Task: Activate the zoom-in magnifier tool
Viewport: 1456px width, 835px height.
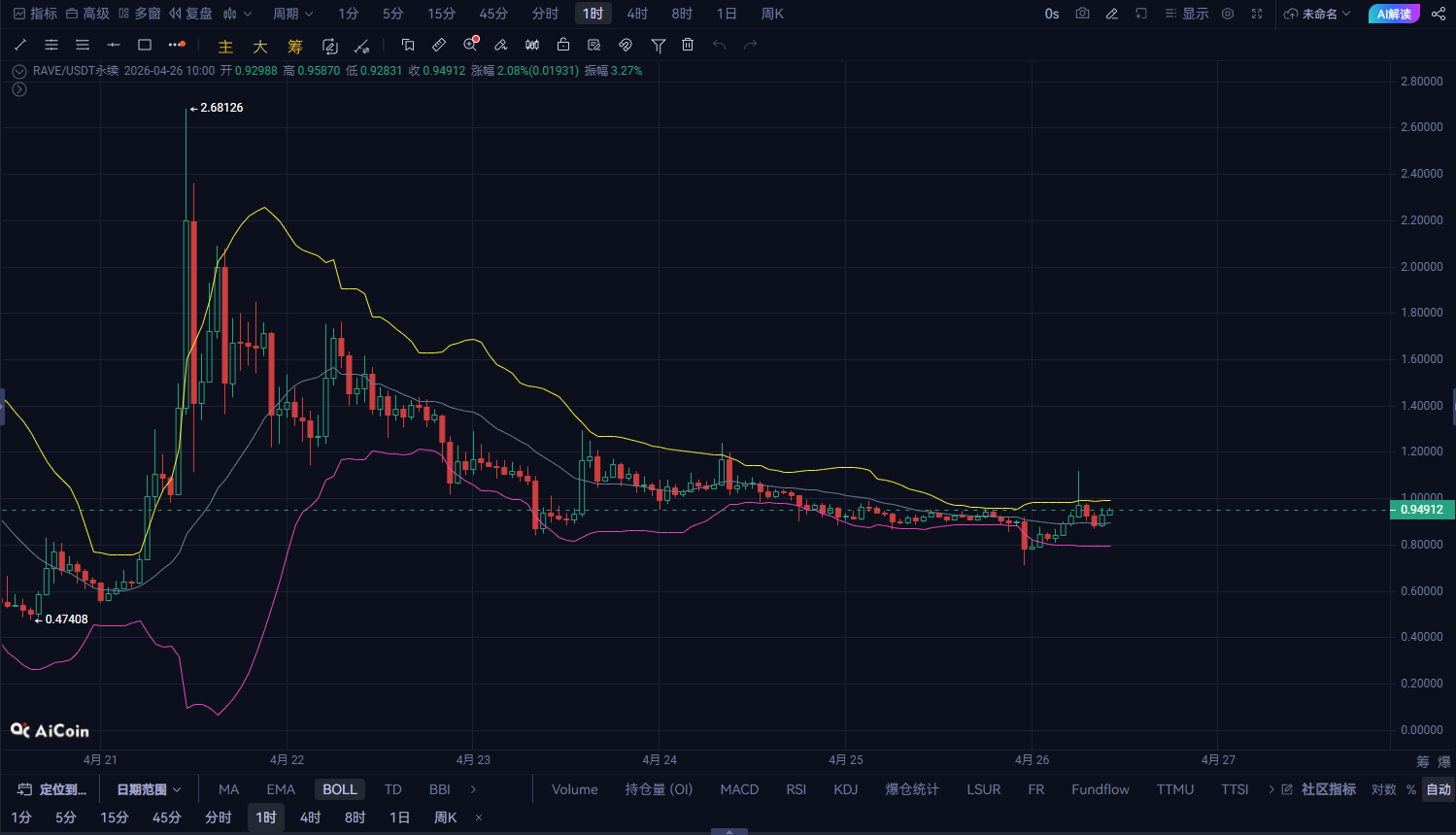Action: (x=471, y=45)
